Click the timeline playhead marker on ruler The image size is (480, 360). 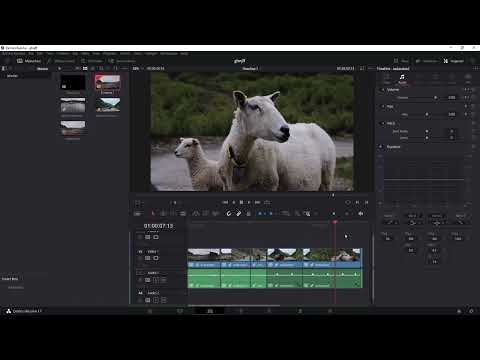[x=335, y=221]
